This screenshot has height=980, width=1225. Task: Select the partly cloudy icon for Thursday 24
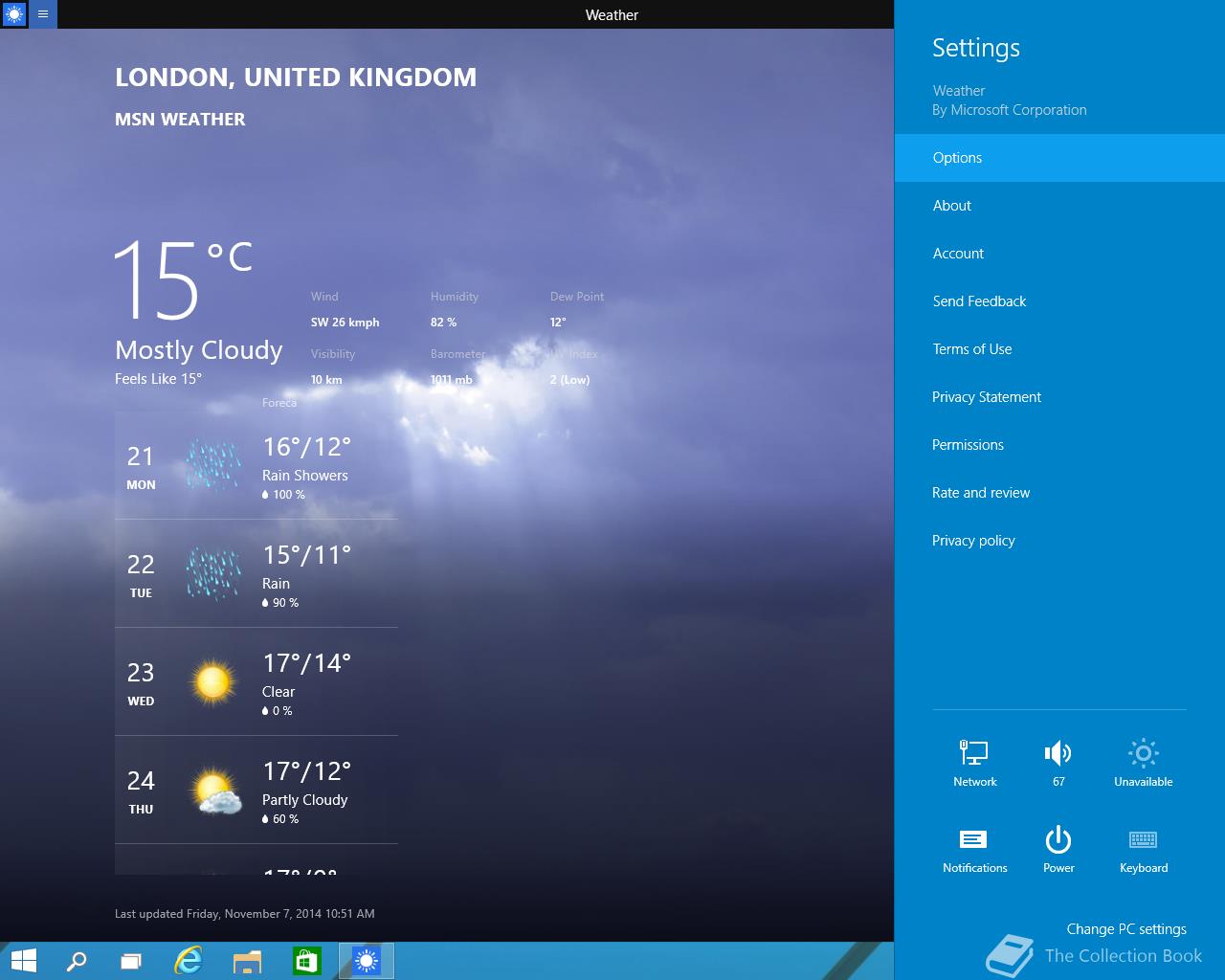coord(214,791)
